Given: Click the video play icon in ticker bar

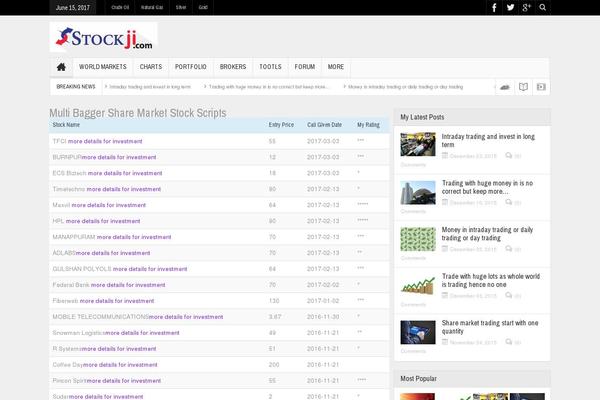Looking at the screenshot, I should click(x=541, y=87).
